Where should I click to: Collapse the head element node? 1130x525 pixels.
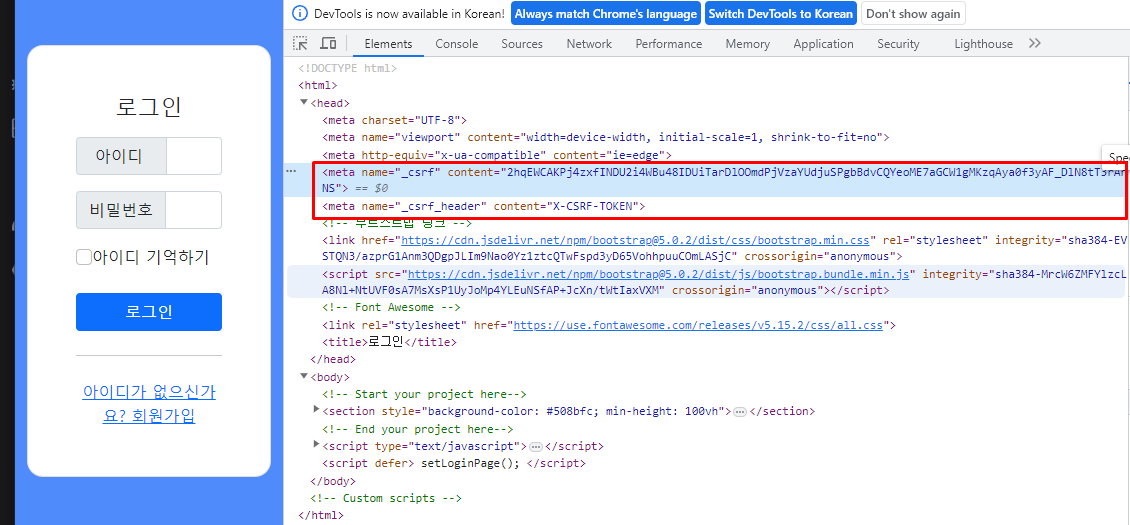coord(304,103)
